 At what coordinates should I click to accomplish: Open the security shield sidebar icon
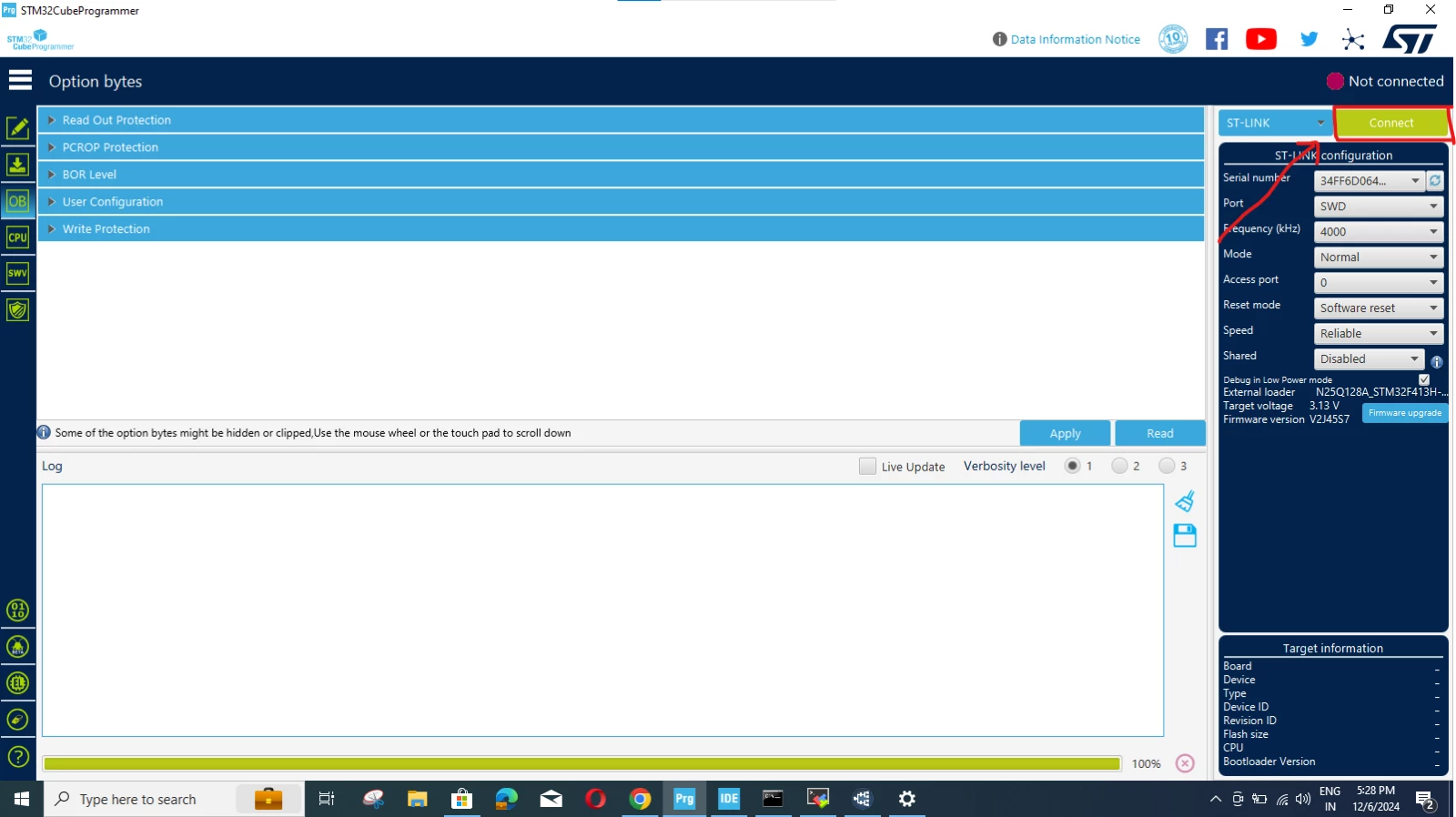[17, 309]
